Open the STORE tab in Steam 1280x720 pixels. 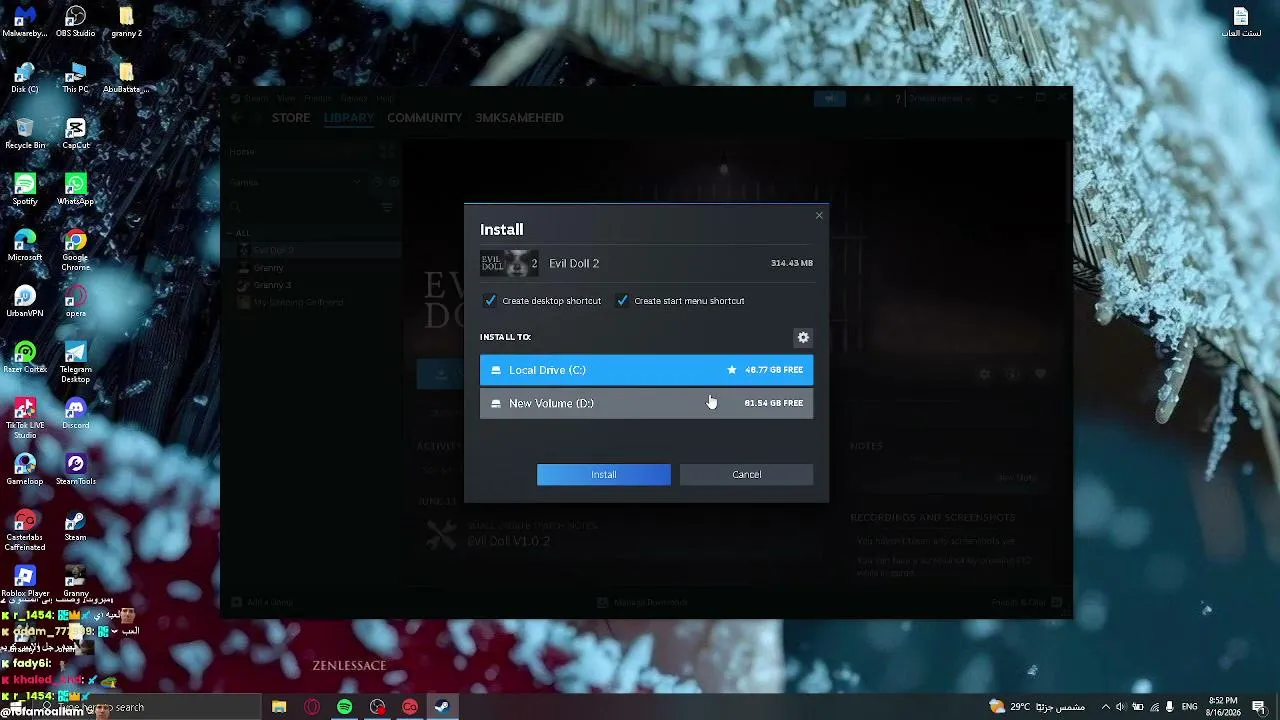291,118
